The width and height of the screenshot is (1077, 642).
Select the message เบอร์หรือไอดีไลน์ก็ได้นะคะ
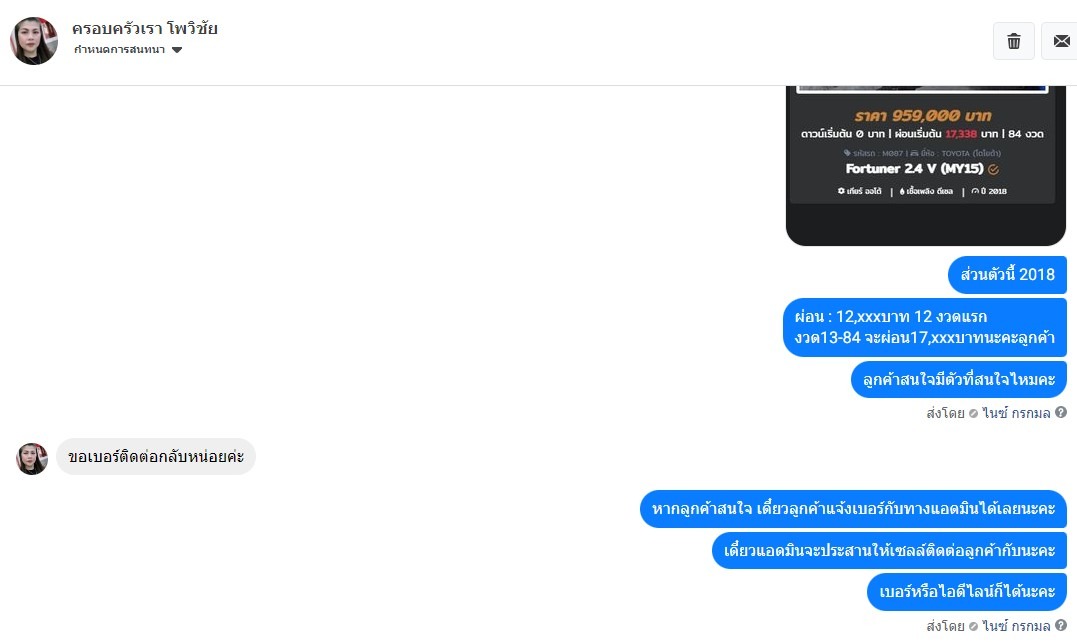point(967,591)
